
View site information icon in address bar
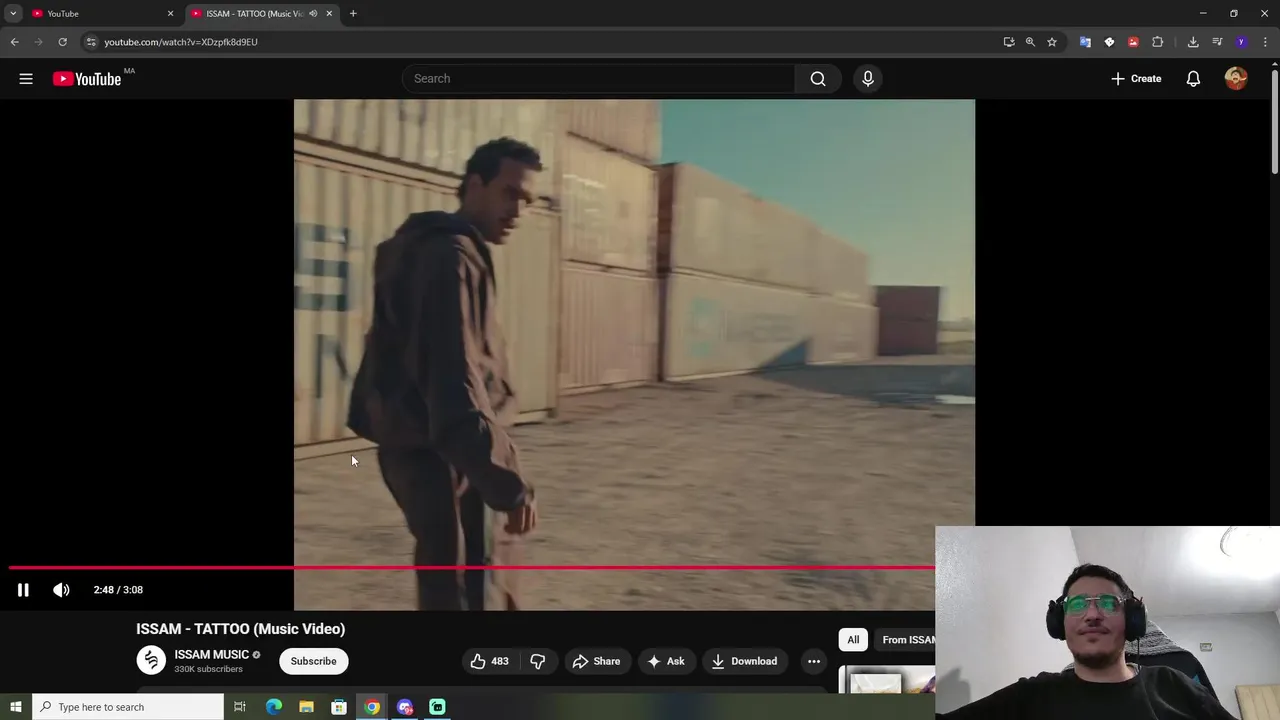pyautogui.click(x=91, y=42)
